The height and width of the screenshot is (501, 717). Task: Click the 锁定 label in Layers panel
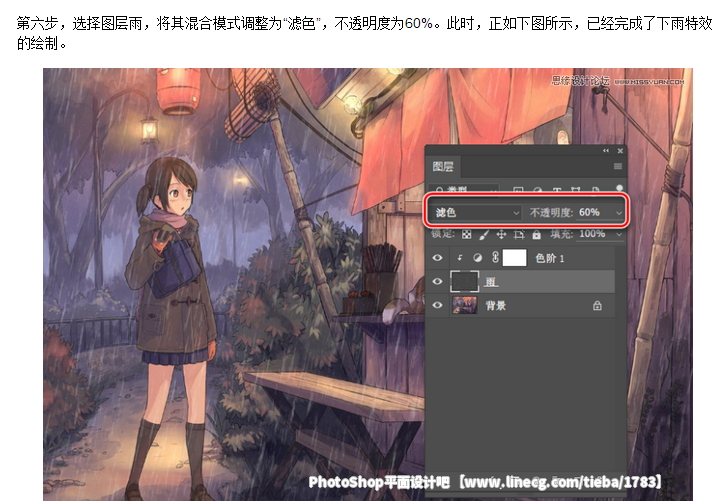tap(443, 234)
